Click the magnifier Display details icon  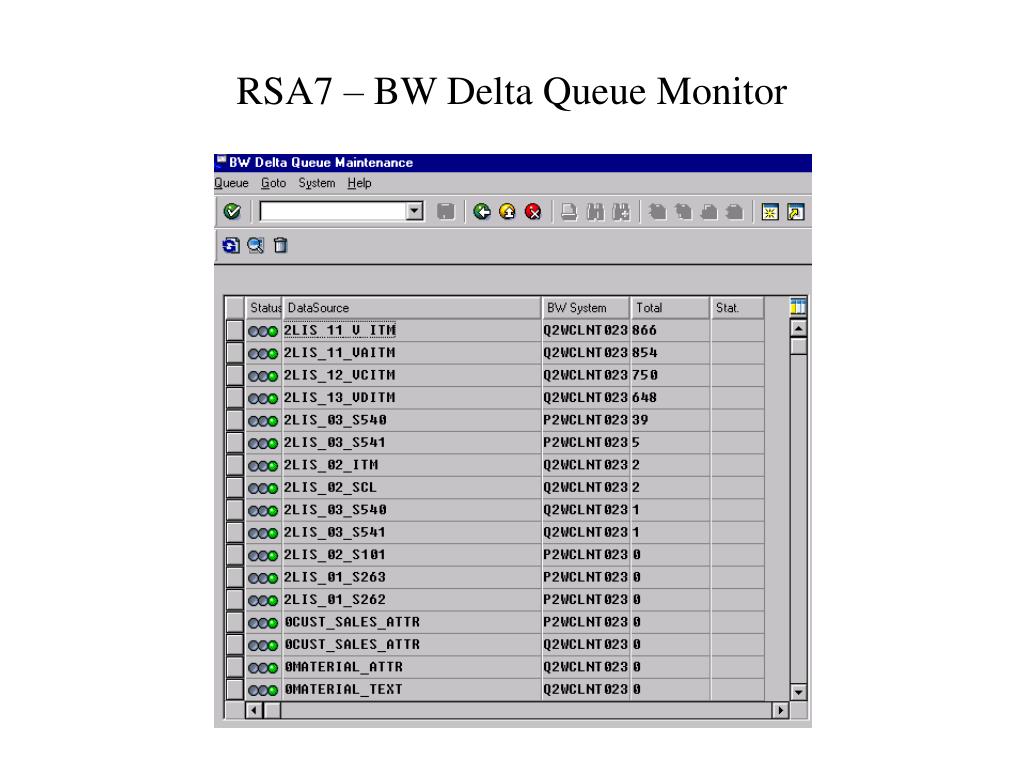(x=255, y=246)
